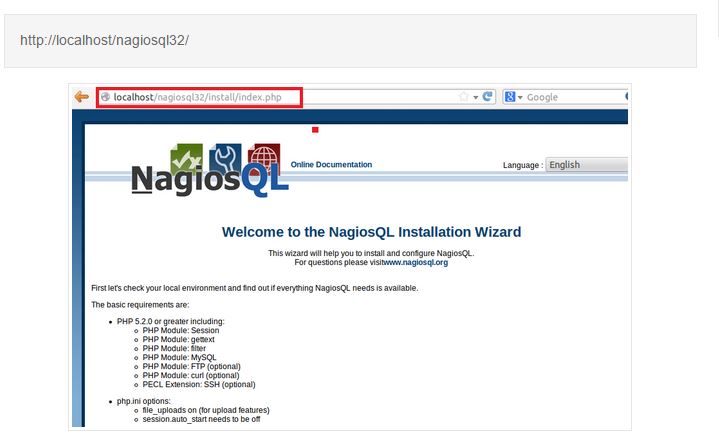Visit the www.nagiosql.org link

tap(415, 262)
